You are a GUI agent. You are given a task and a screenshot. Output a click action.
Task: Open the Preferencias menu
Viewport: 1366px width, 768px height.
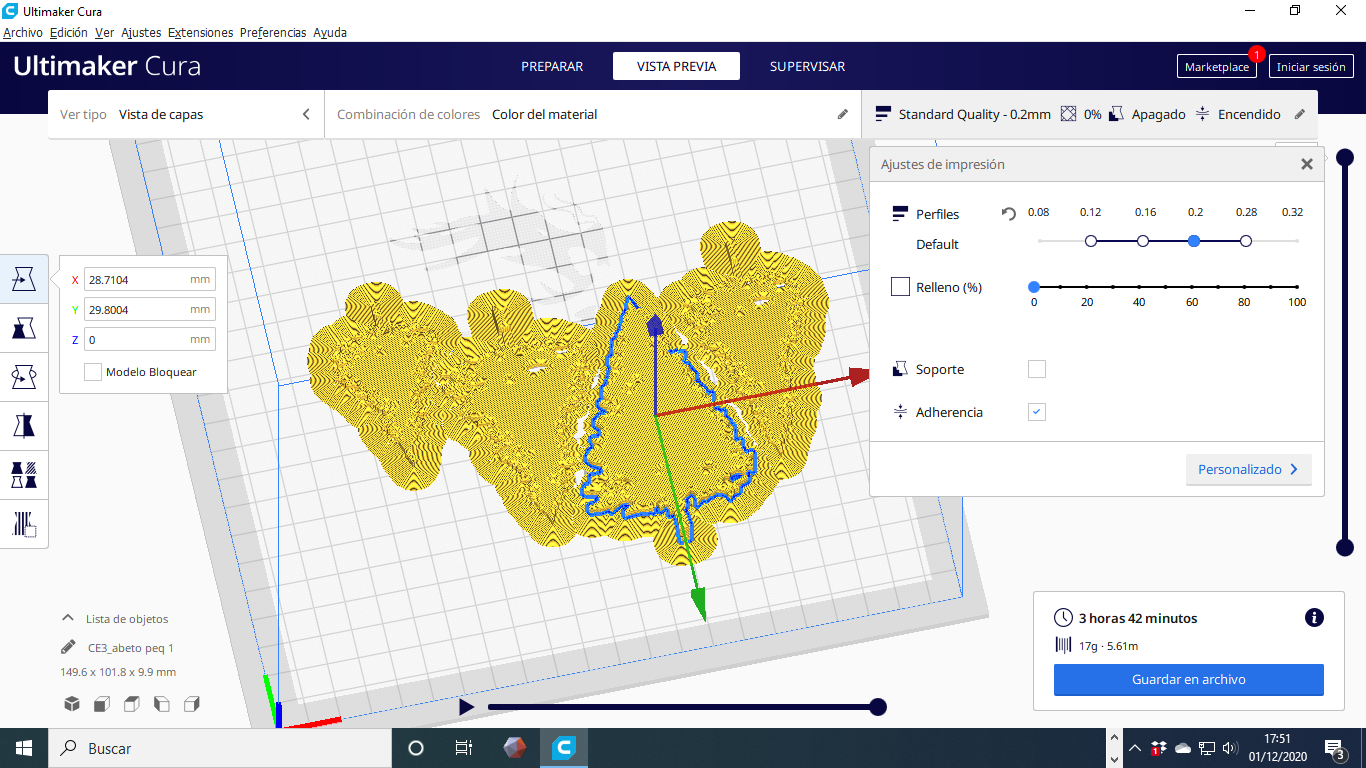click(x=273, y=32)
